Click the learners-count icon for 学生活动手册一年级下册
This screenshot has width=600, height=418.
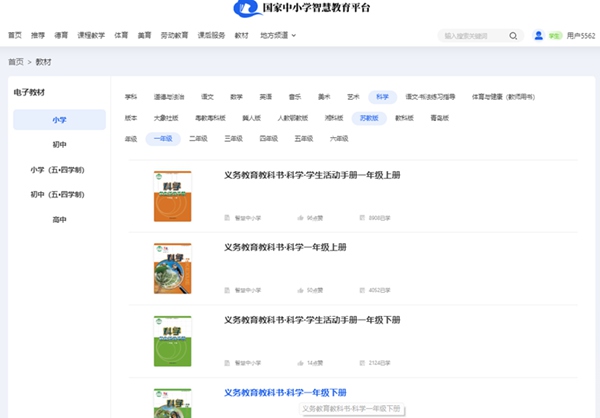point(362,363)
